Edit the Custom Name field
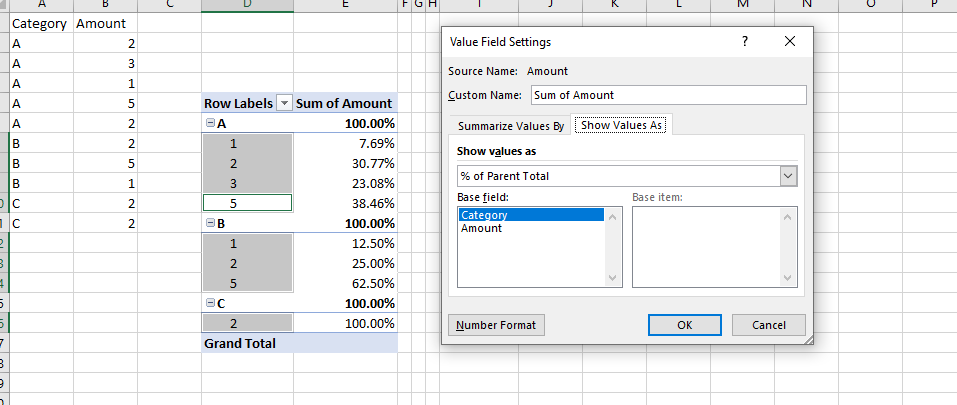957x405 pixels. (x=669, y=95)
